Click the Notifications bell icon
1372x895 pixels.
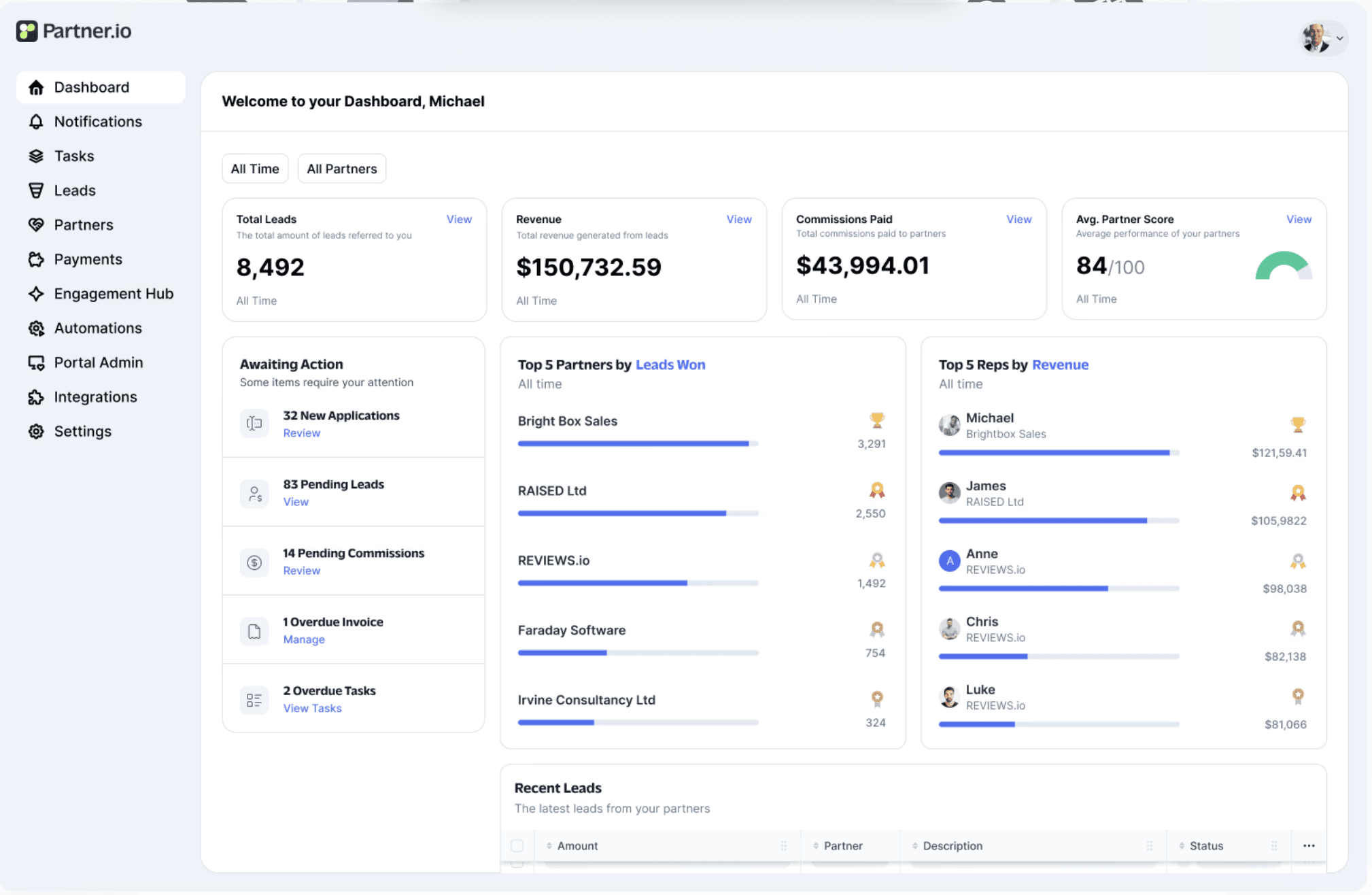click(x=36, y=122)
